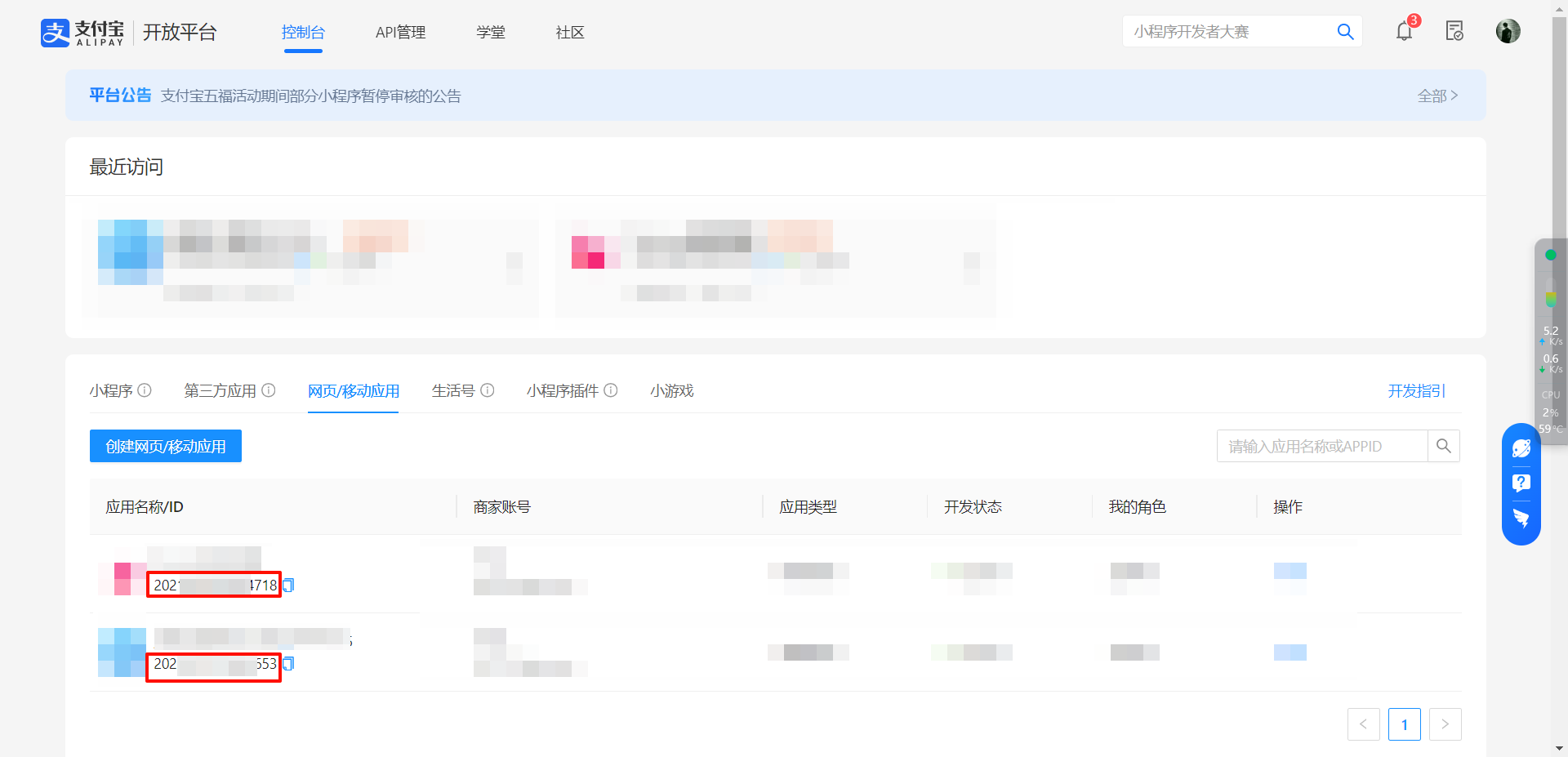This screenshot has height=757, width=1568.
Task: Copy the APPID ending in 718
Action: coord(288,586)
